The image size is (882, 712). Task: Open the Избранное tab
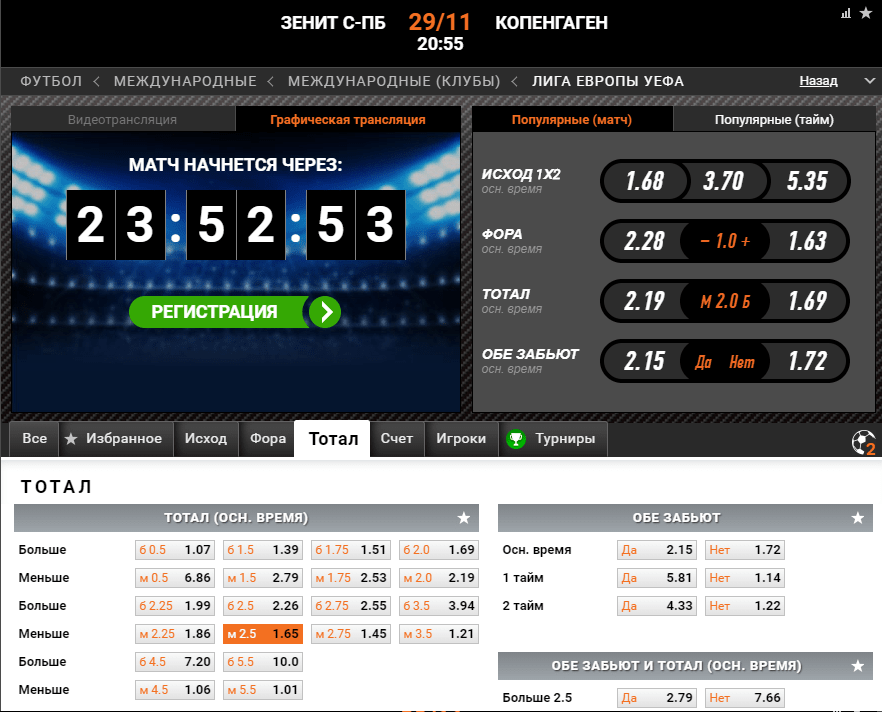(x=116, y=439)
